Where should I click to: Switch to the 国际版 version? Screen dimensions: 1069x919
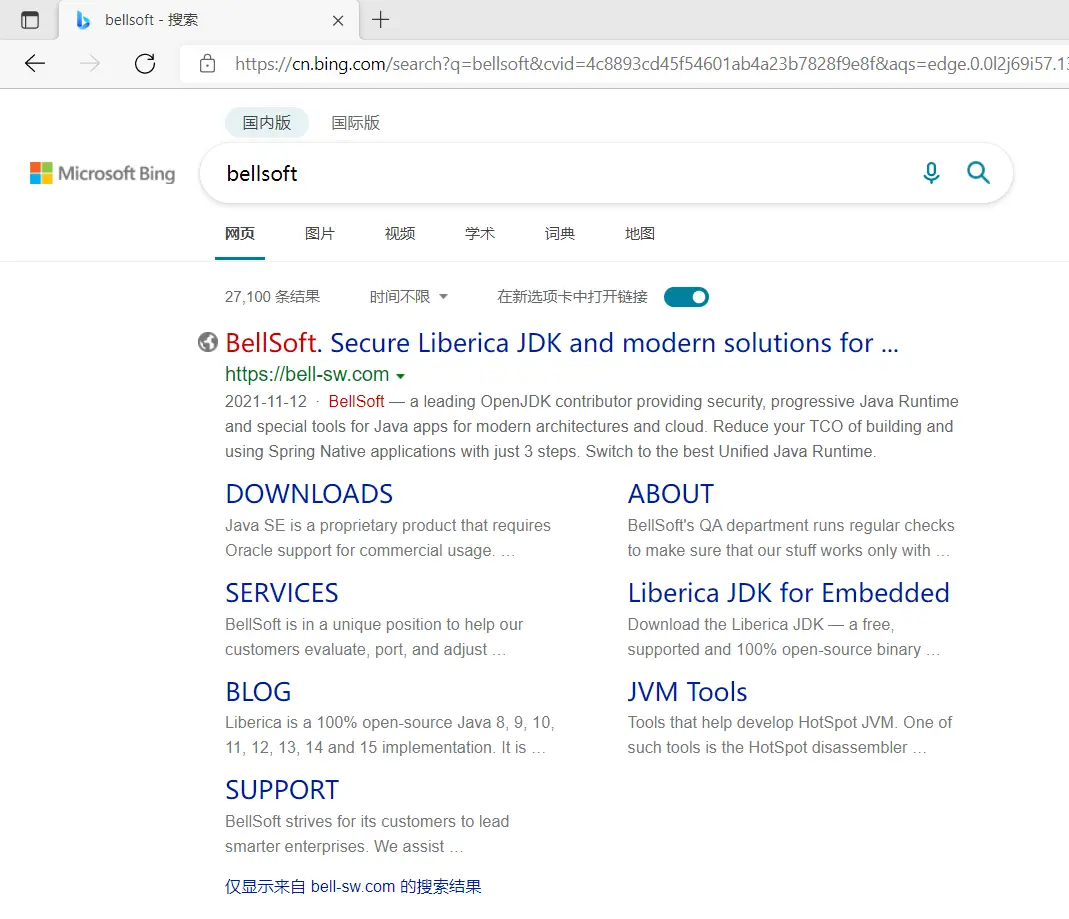353,122
